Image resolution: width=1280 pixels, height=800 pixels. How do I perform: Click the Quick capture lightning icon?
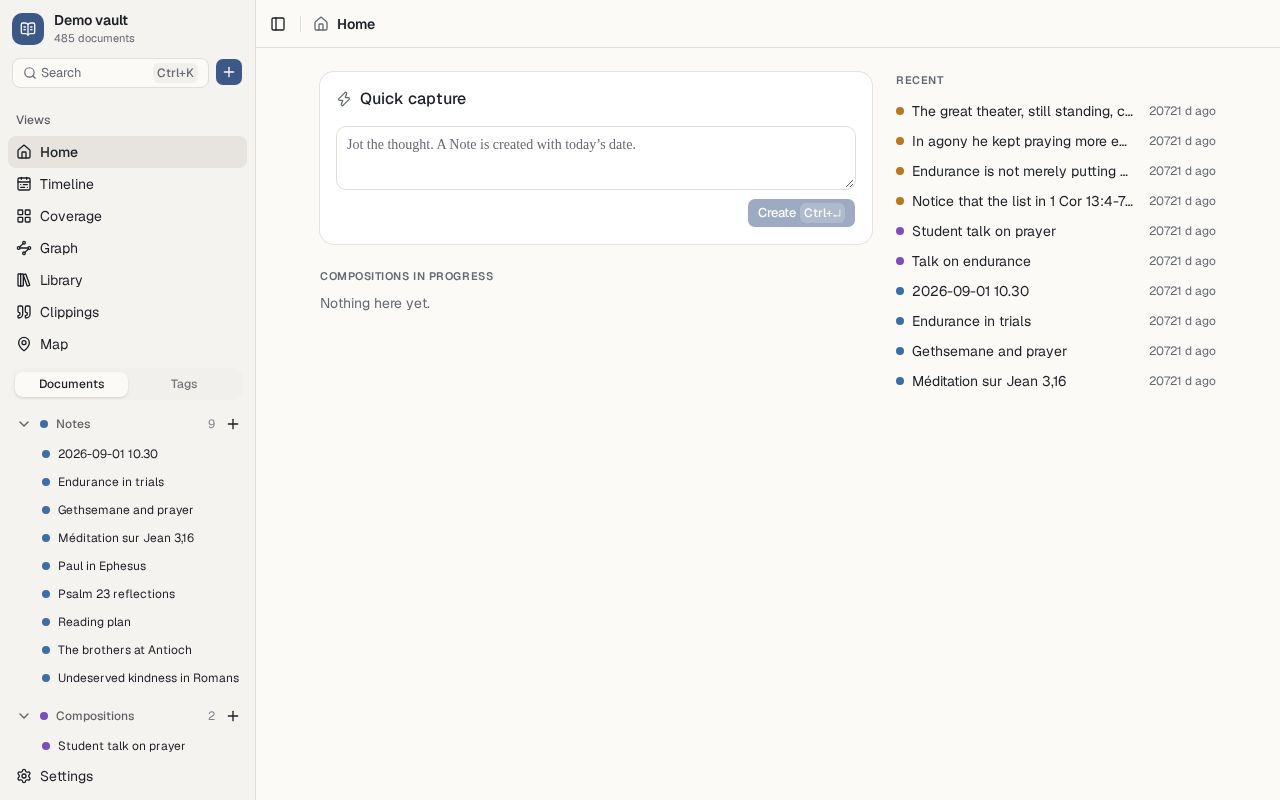(344, 99)
